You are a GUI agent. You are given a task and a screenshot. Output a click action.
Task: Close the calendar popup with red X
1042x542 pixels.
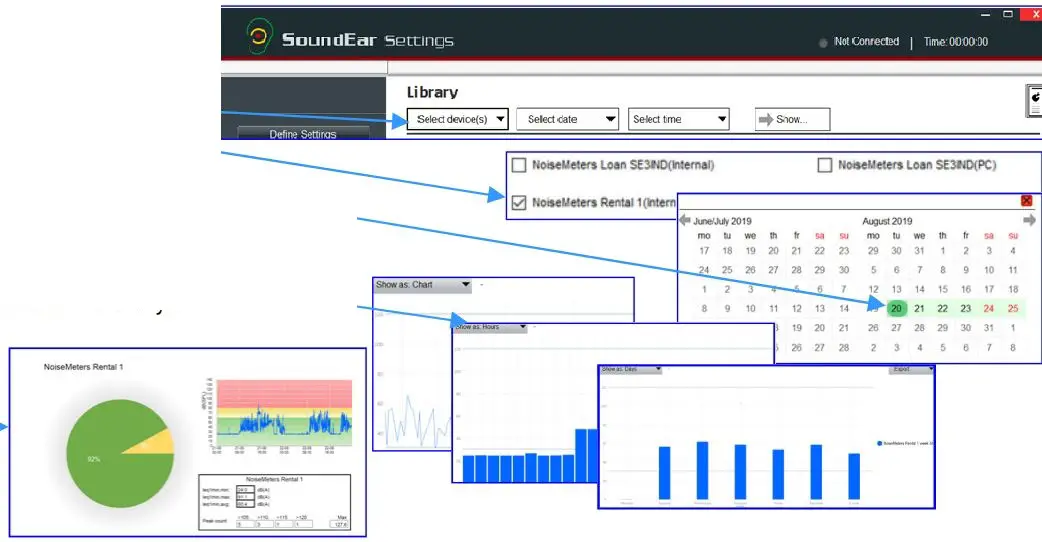coord(1026,201)
